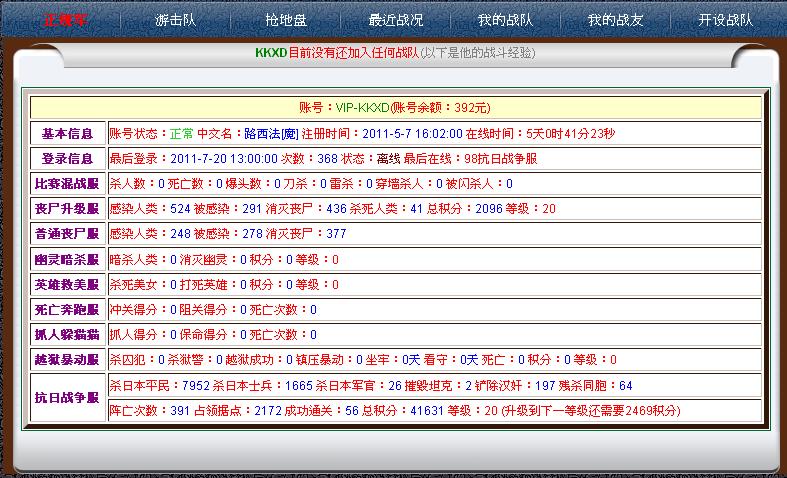The height and width of the screenshot is (478, 787).
Task: Select the 英雄救美服 row label
Action: point(67,285)
